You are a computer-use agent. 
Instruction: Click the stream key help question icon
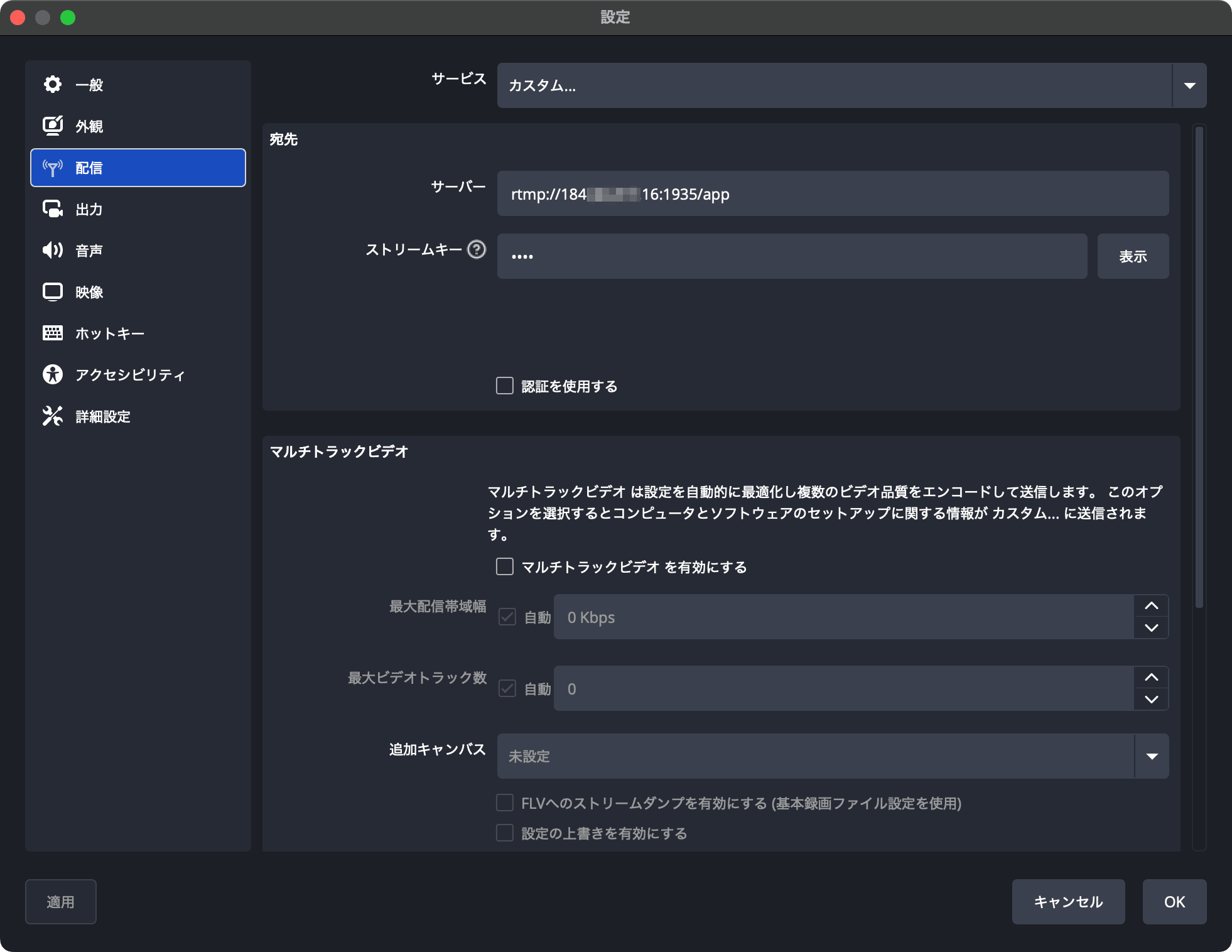pos(477,250)
